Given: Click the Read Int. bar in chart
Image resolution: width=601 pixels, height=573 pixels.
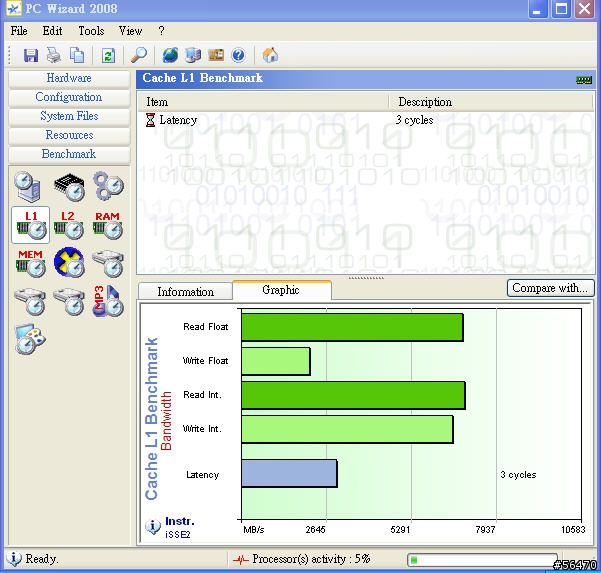Looking at the screenshot, I should 353,395.
